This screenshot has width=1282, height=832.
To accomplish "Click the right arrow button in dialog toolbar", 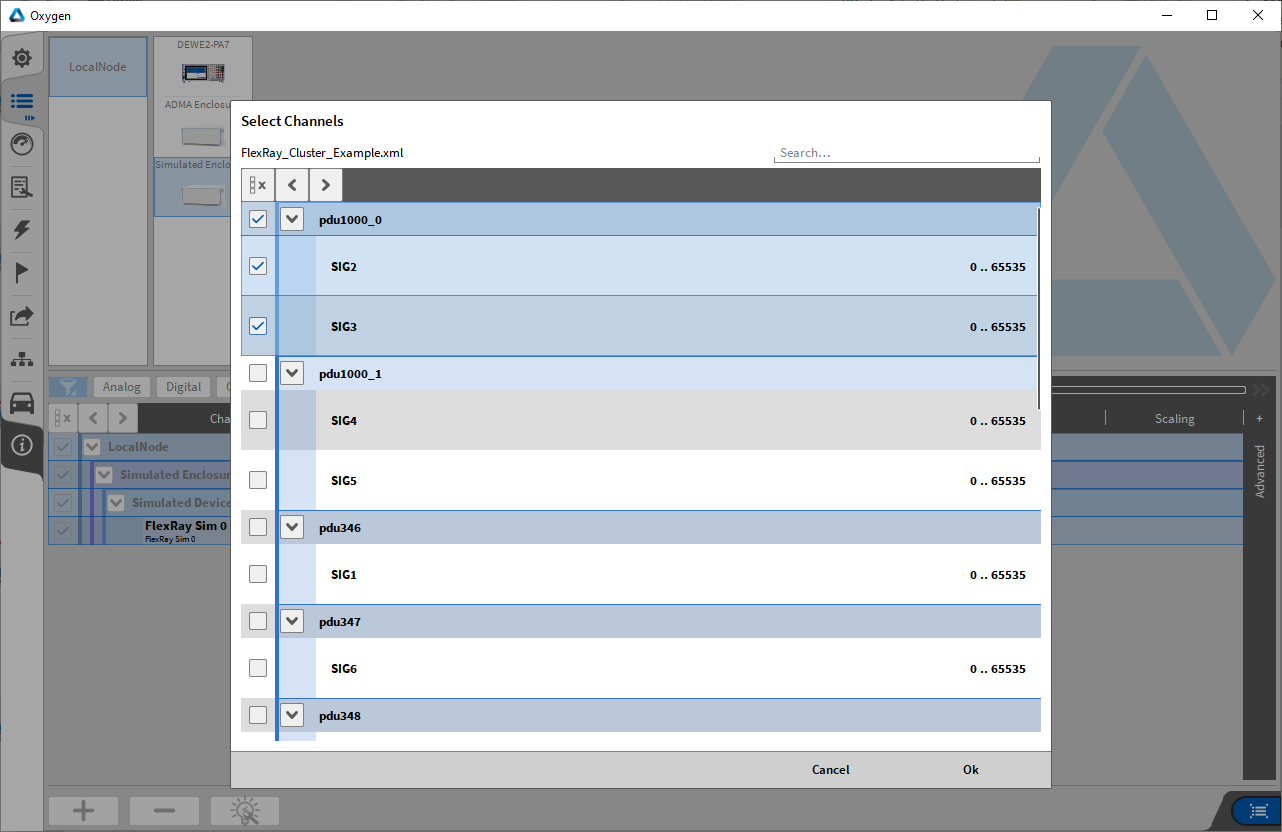I will 326,185.
